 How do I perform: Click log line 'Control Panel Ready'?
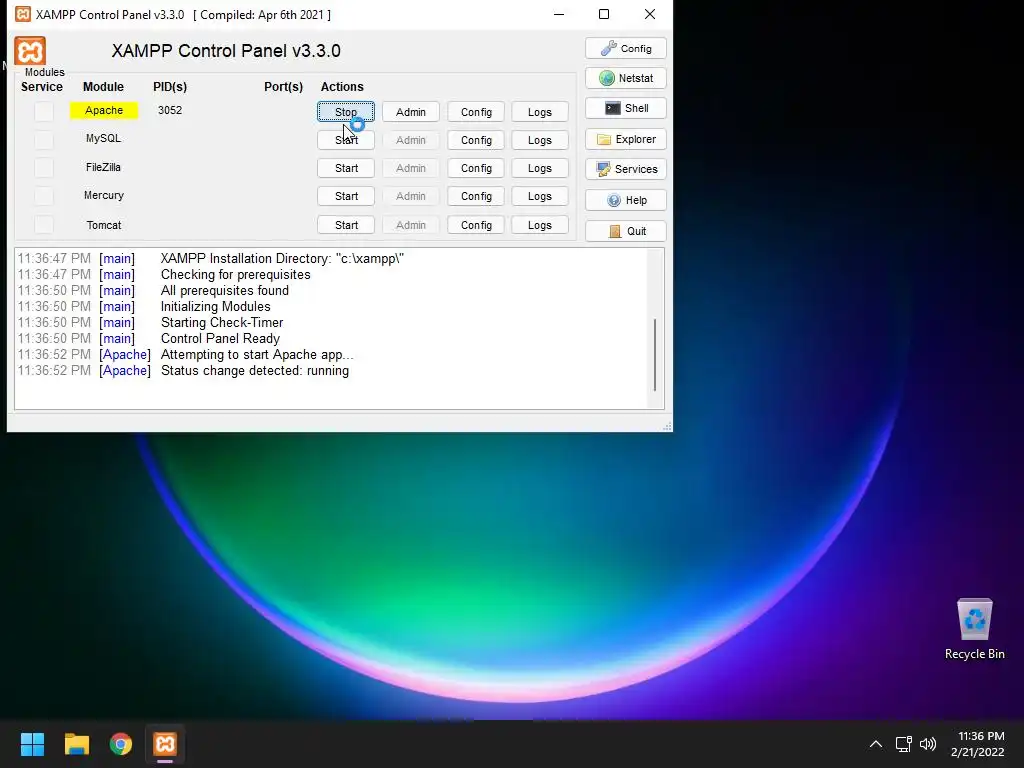click(220, 338)
